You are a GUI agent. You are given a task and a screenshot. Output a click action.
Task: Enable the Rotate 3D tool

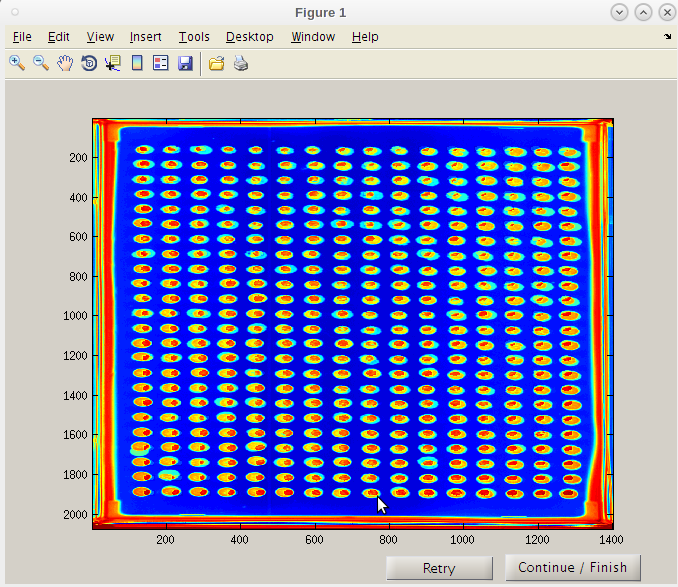coord(89,63)
